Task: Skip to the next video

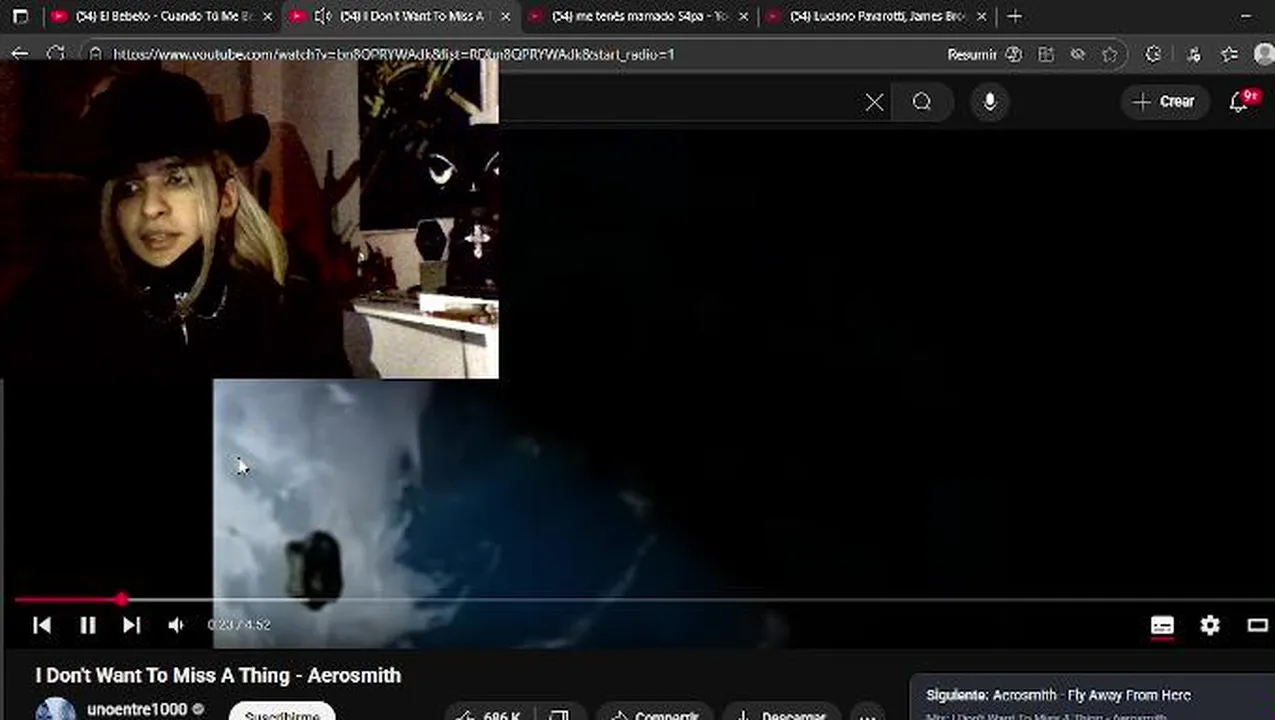Action: point(131,625)
